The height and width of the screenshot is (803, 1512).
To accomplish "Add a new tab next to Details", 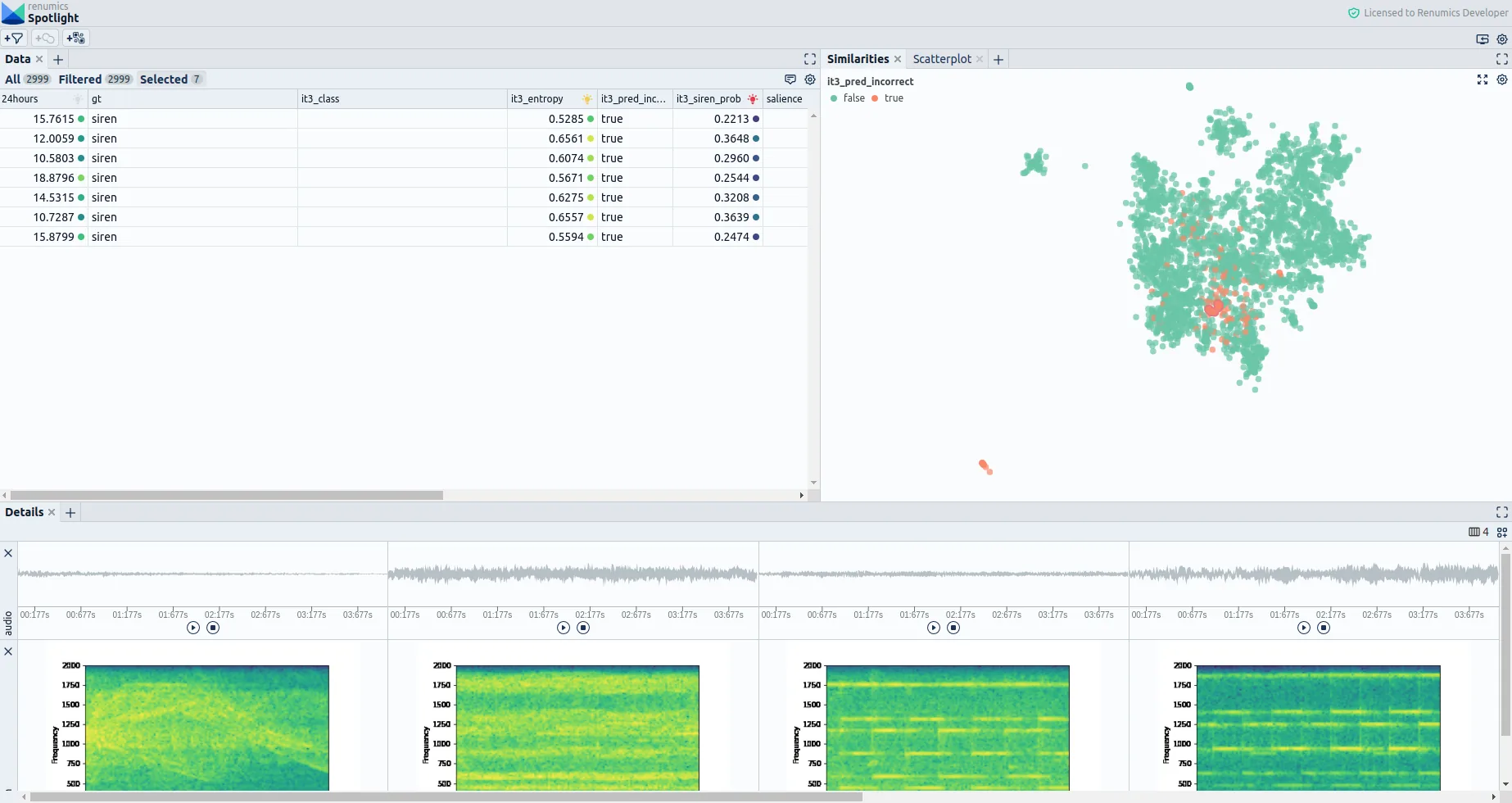I will point(70,512).
